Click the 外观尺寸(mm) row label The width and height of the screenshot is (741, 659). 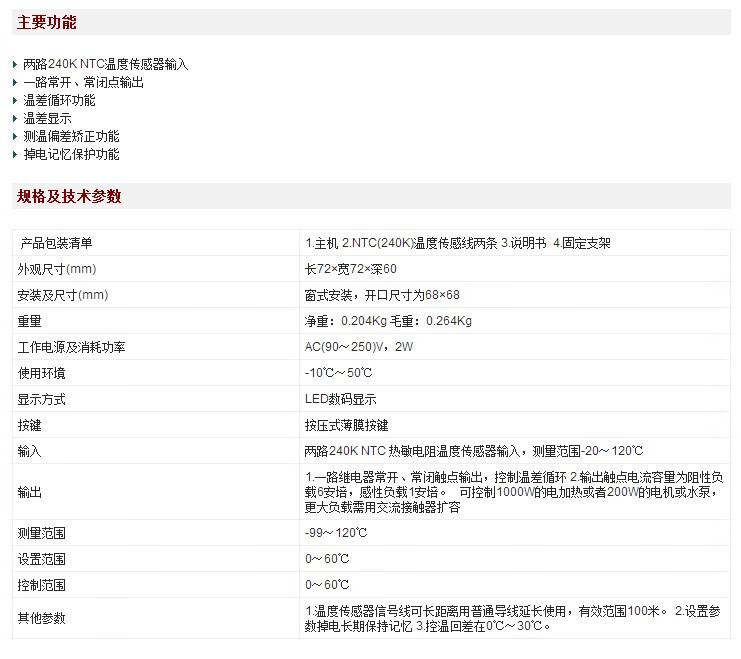[56, 269]
